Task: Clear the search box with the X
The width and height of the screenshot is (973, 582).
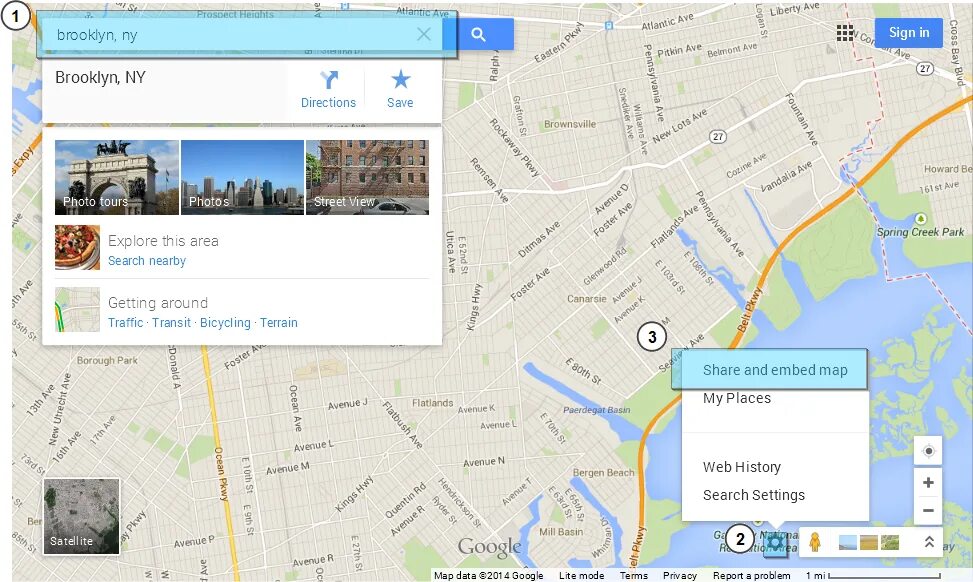Action: tap(424, 34)
